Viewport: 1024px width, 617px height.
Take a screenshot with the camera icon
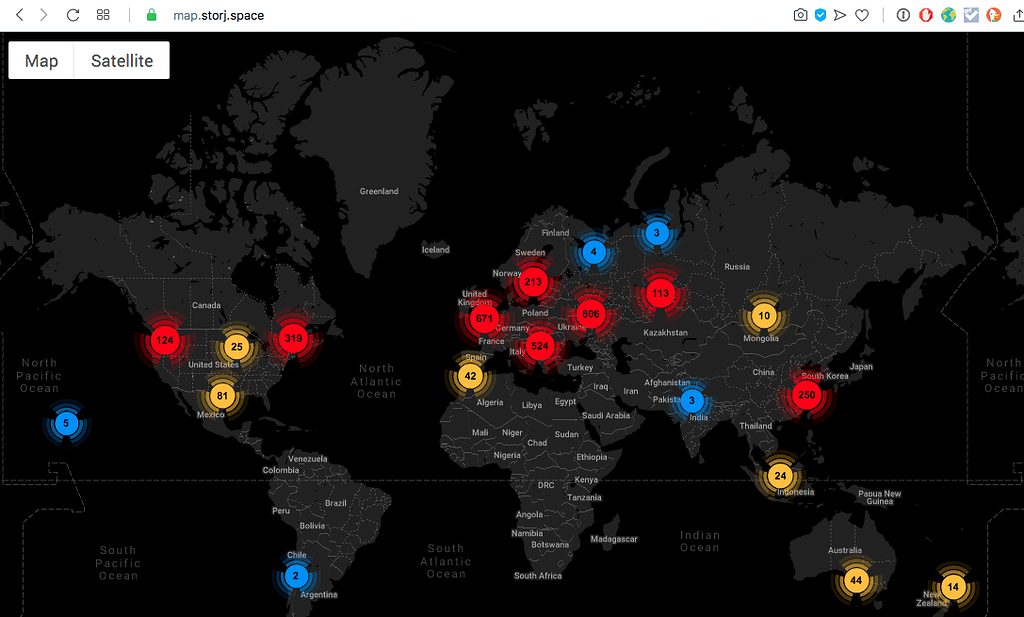[x=799, y=14]
